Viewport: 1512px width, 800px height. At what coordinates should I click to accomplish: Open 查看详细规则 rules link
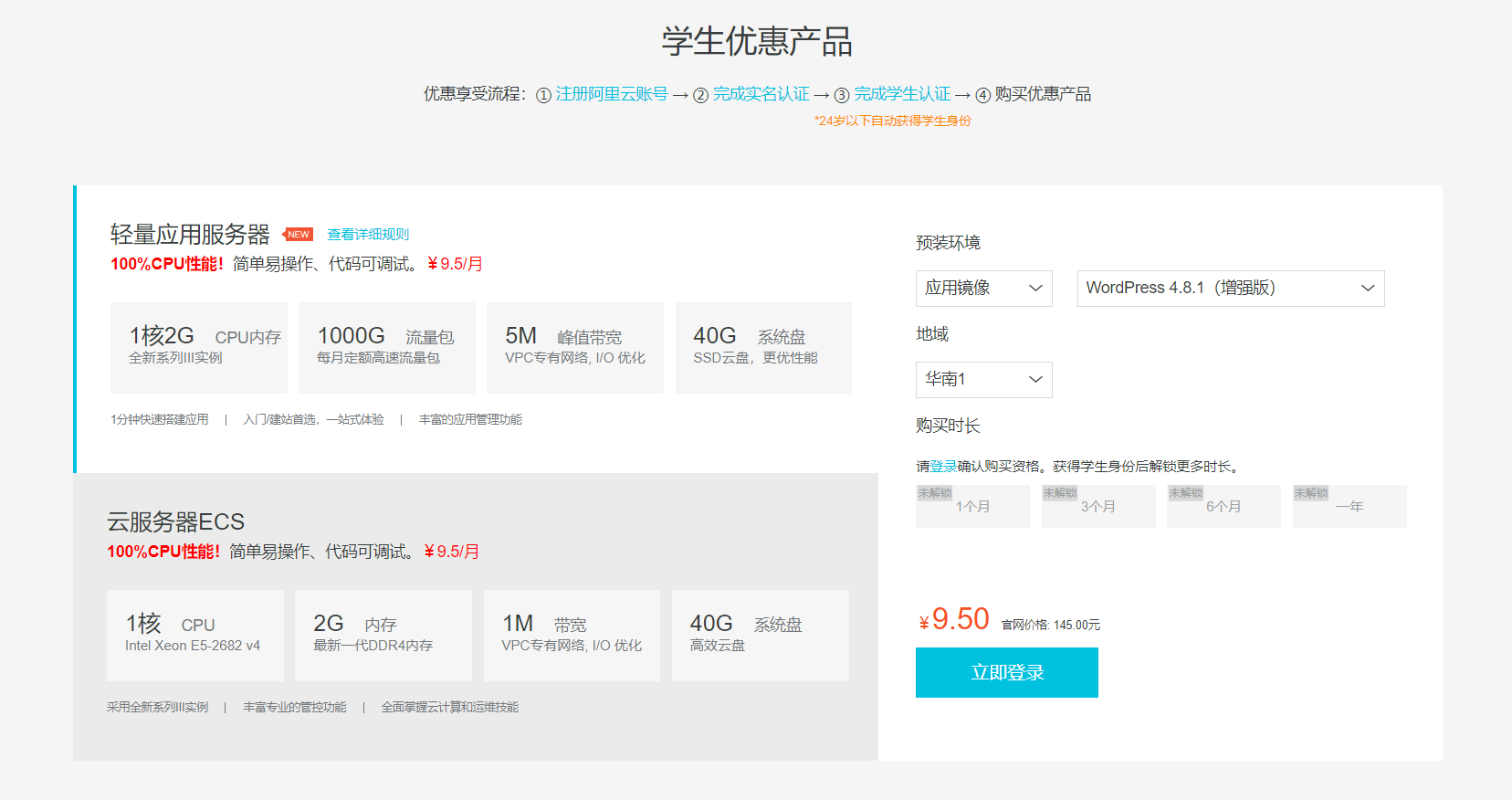(x=368, y=235)
